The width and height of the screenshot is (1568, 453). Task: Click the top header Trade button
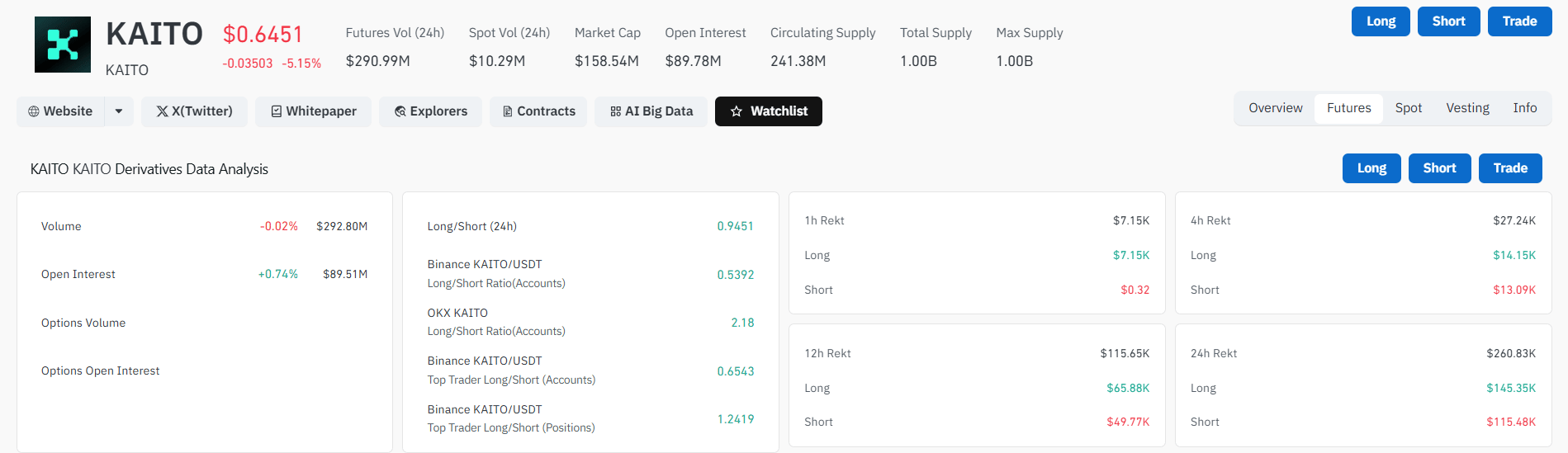click(1519, 21)
